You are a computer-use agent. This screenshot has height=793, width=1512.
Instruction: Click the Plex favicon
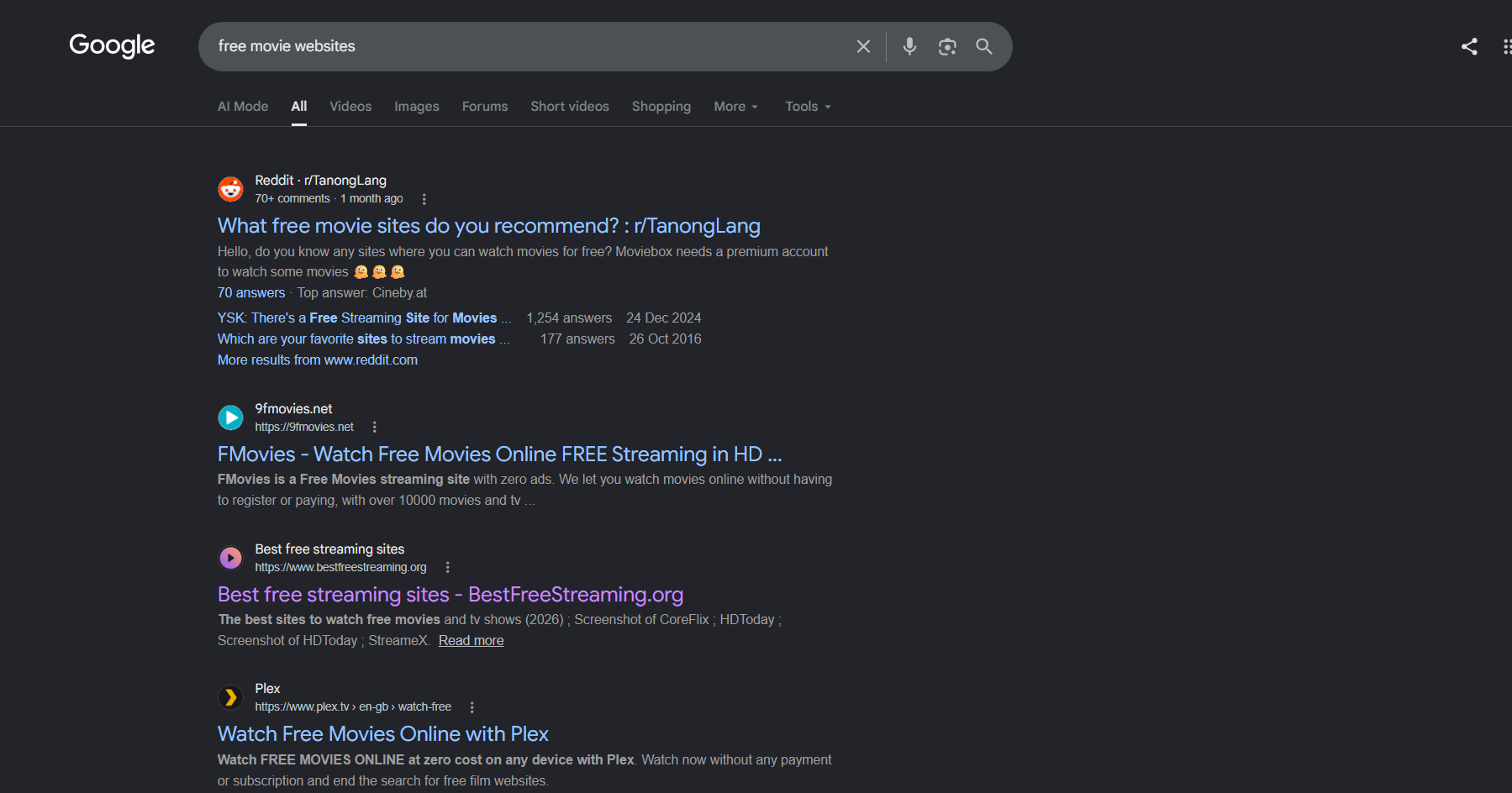coord(230,697)
